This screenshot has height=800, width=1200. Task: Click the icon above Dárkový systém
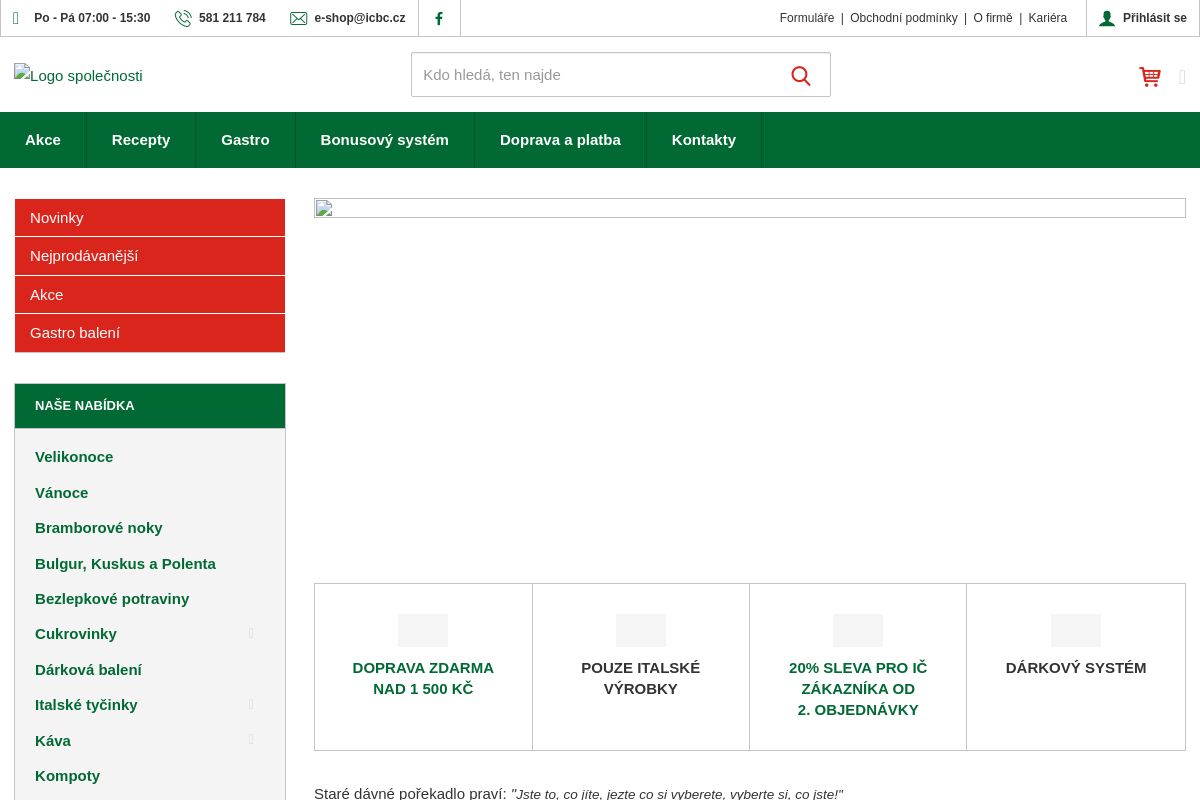click(x=1075, y=630)
